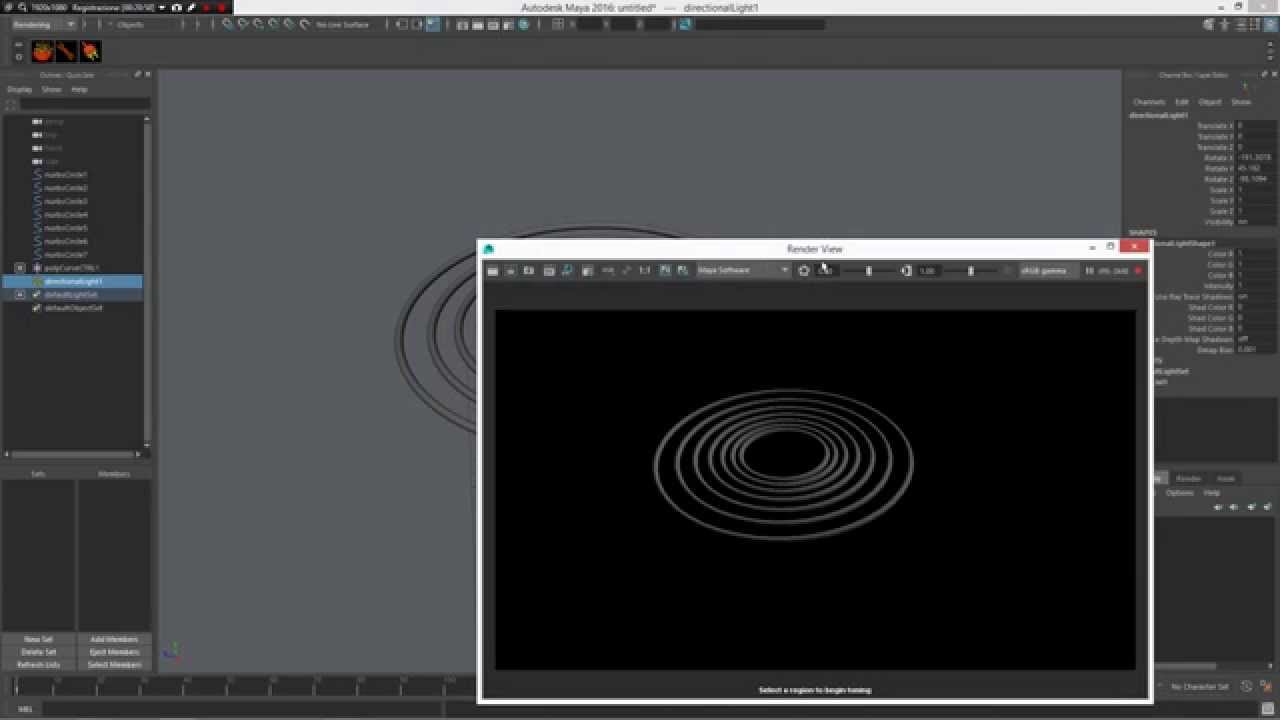Screen dimensions: 1280x720
Task: Click the red stop IPR icon
Action: [1138, 270]
